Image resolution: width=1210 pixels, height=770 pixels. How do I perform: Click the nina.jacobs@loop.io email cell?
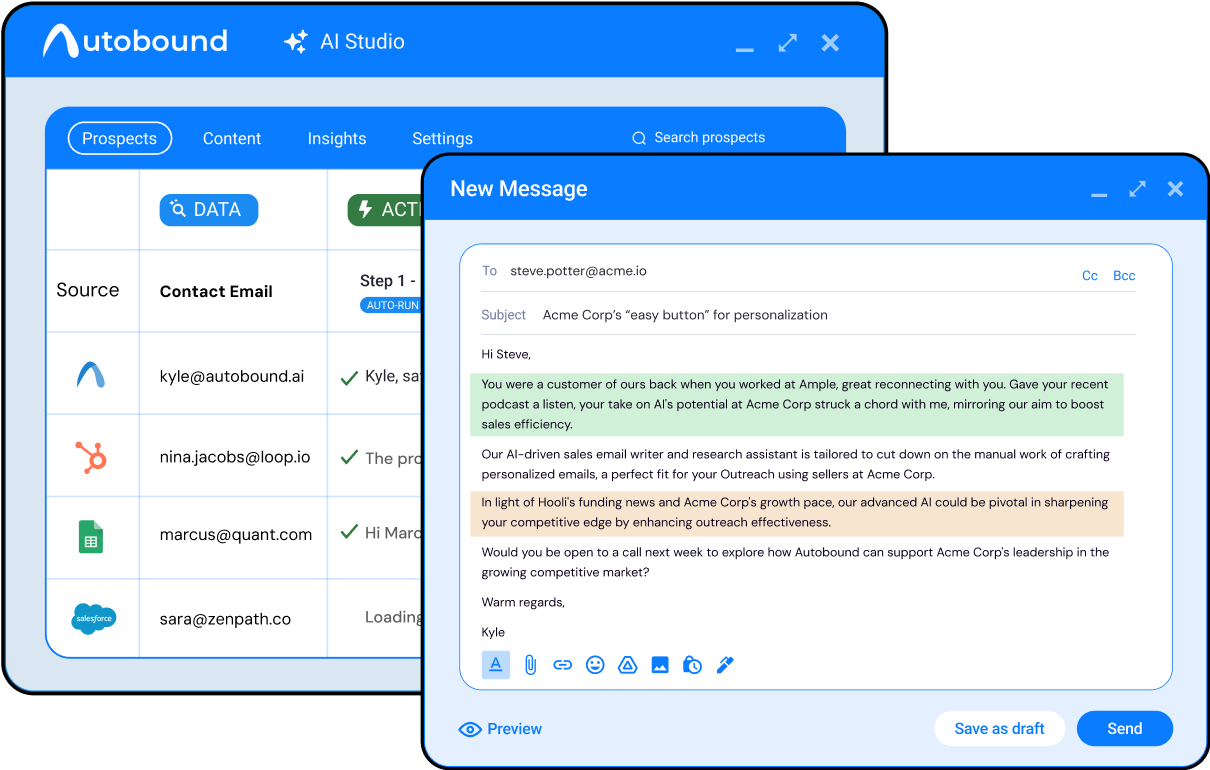click(x=235, y=457)
